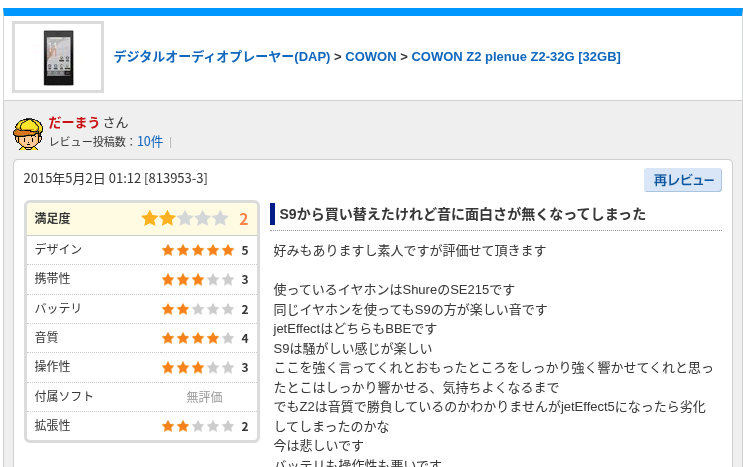The height and width of the screenshot is (467, 743).
Task: Click the バッテリ star rating icons
Action: pyautogui.click(x=198, y=309)
